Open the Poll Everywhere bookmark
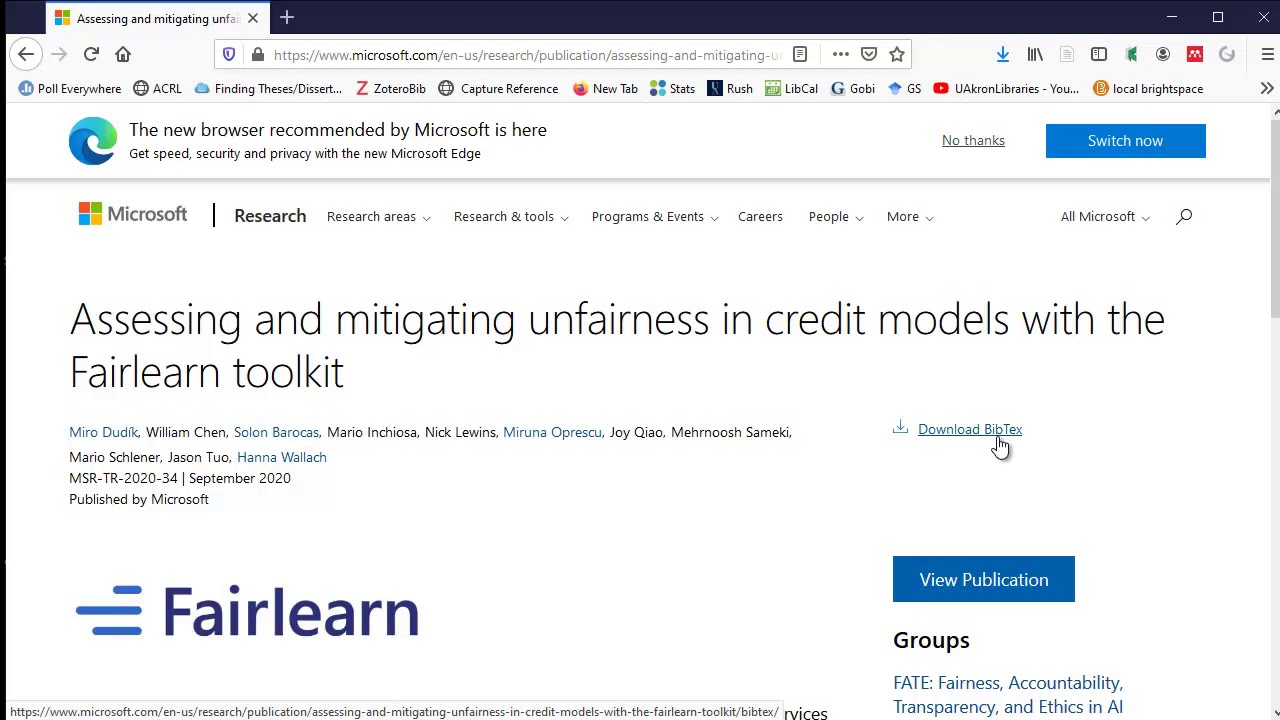The image size is (1280, 720). coord(69,88)
